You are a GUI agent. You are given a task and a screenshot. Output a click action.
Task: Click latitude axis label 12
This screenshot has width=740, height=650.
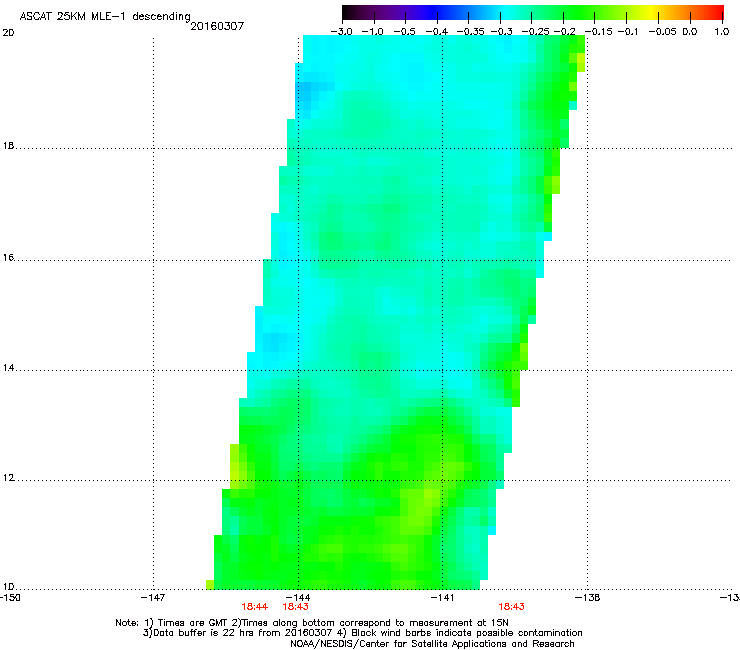pos(8,478)
